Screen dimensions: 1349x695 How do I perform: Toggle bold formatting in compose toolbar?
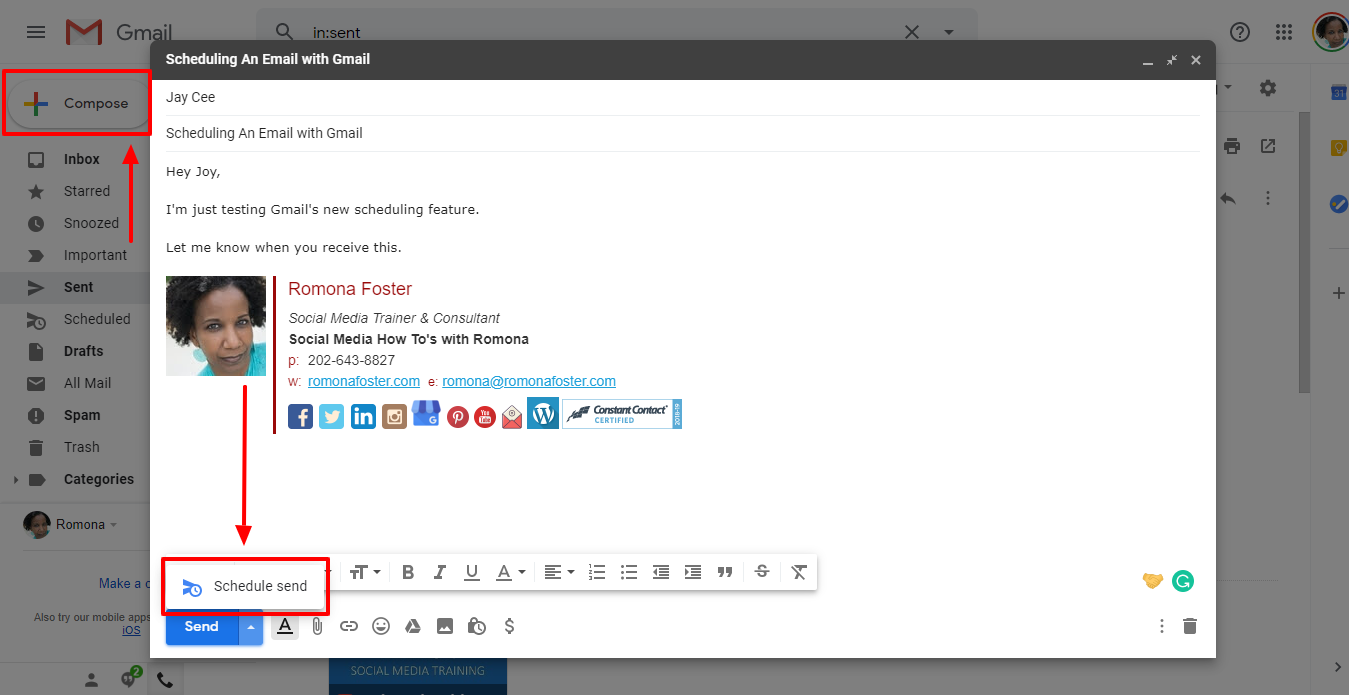click(408, 572)
